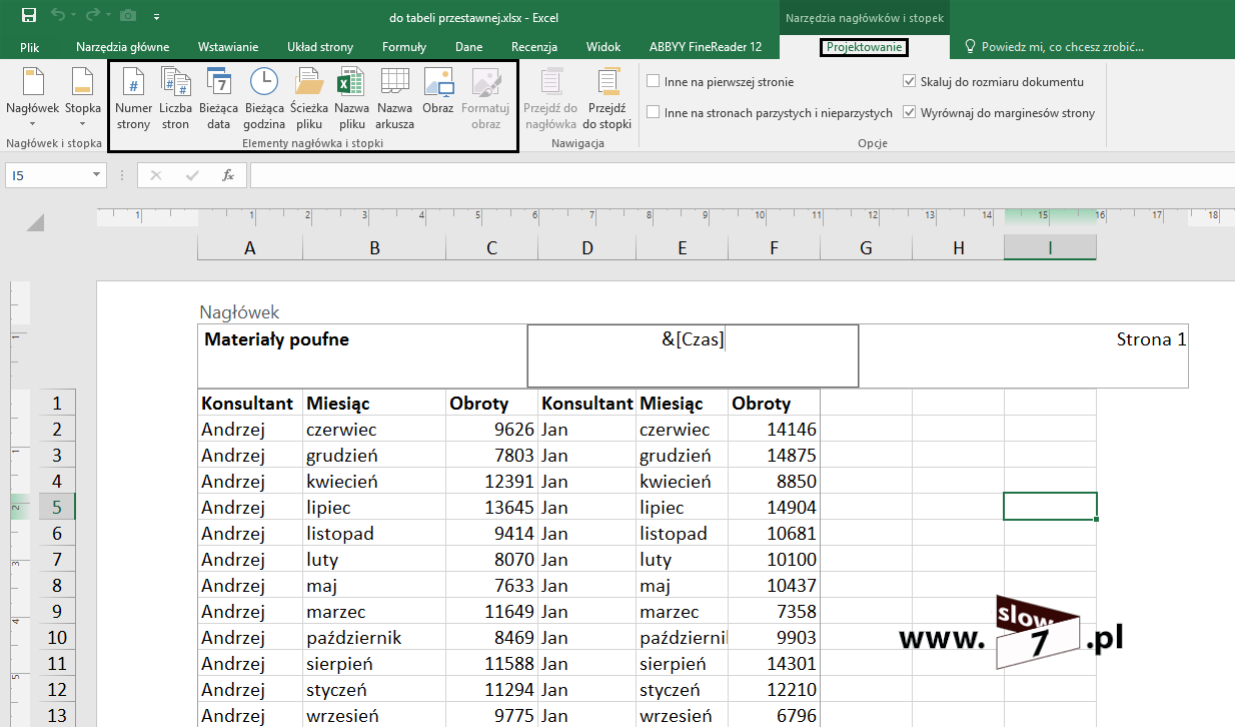Open the Name Box dropdown arrow
Image resolution: width=1235 pixels, height=727 pixels.
(97, 175)
